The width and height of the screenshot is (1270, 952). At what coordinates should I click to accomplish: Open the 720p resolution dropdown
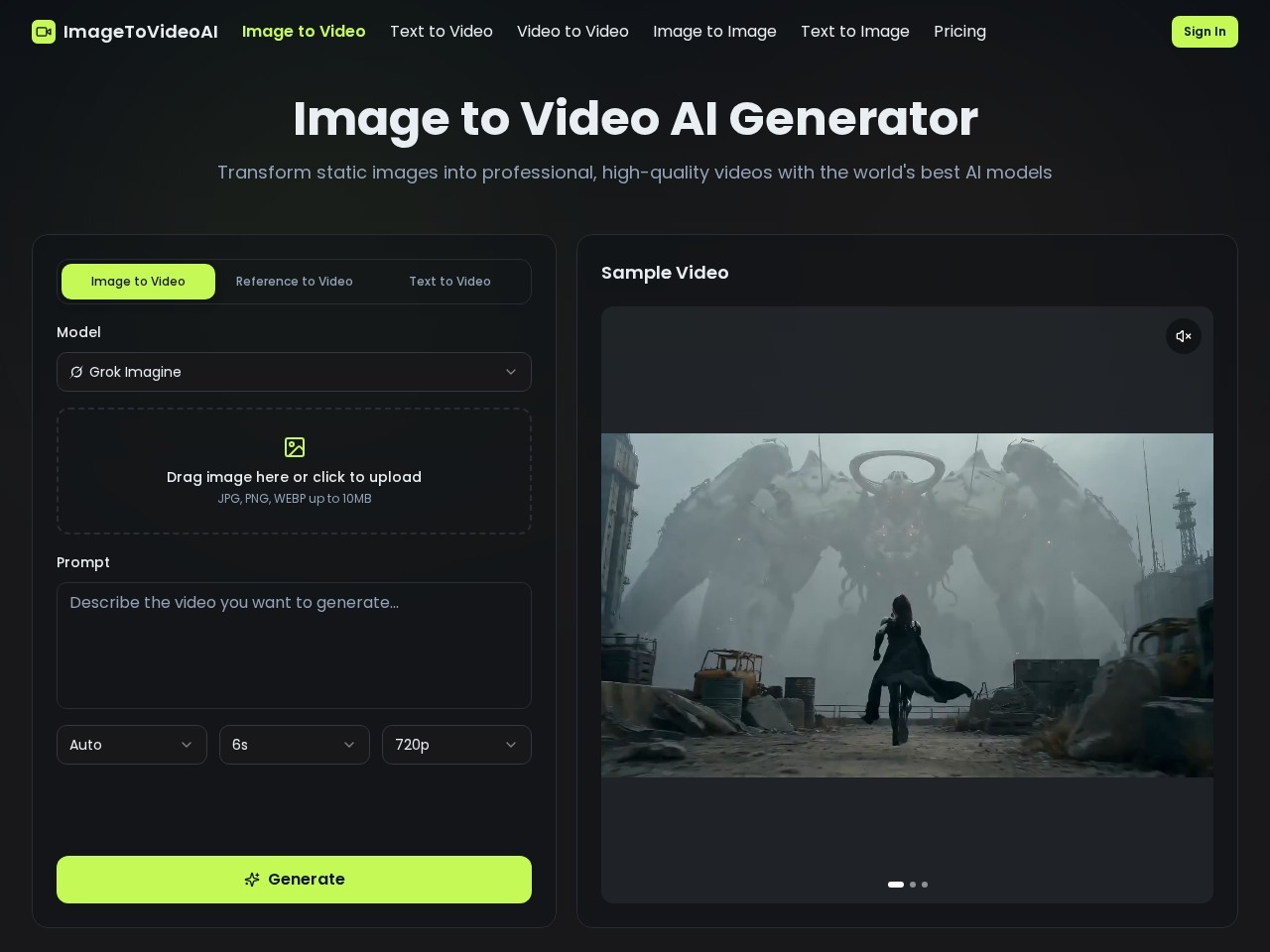pos(456,745)
